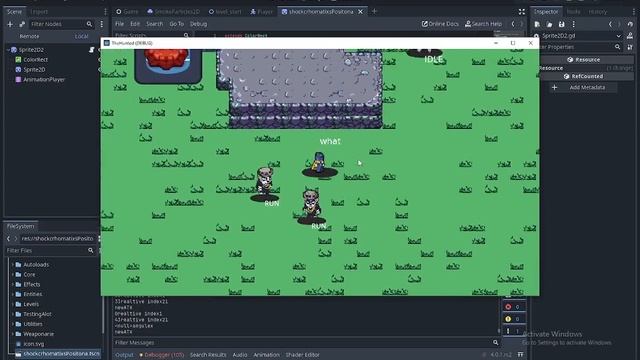This screenshot has width=640, height=360.
Task: Add a new node with plus icon
Action: pyautogui.click(x=10, y=24)
